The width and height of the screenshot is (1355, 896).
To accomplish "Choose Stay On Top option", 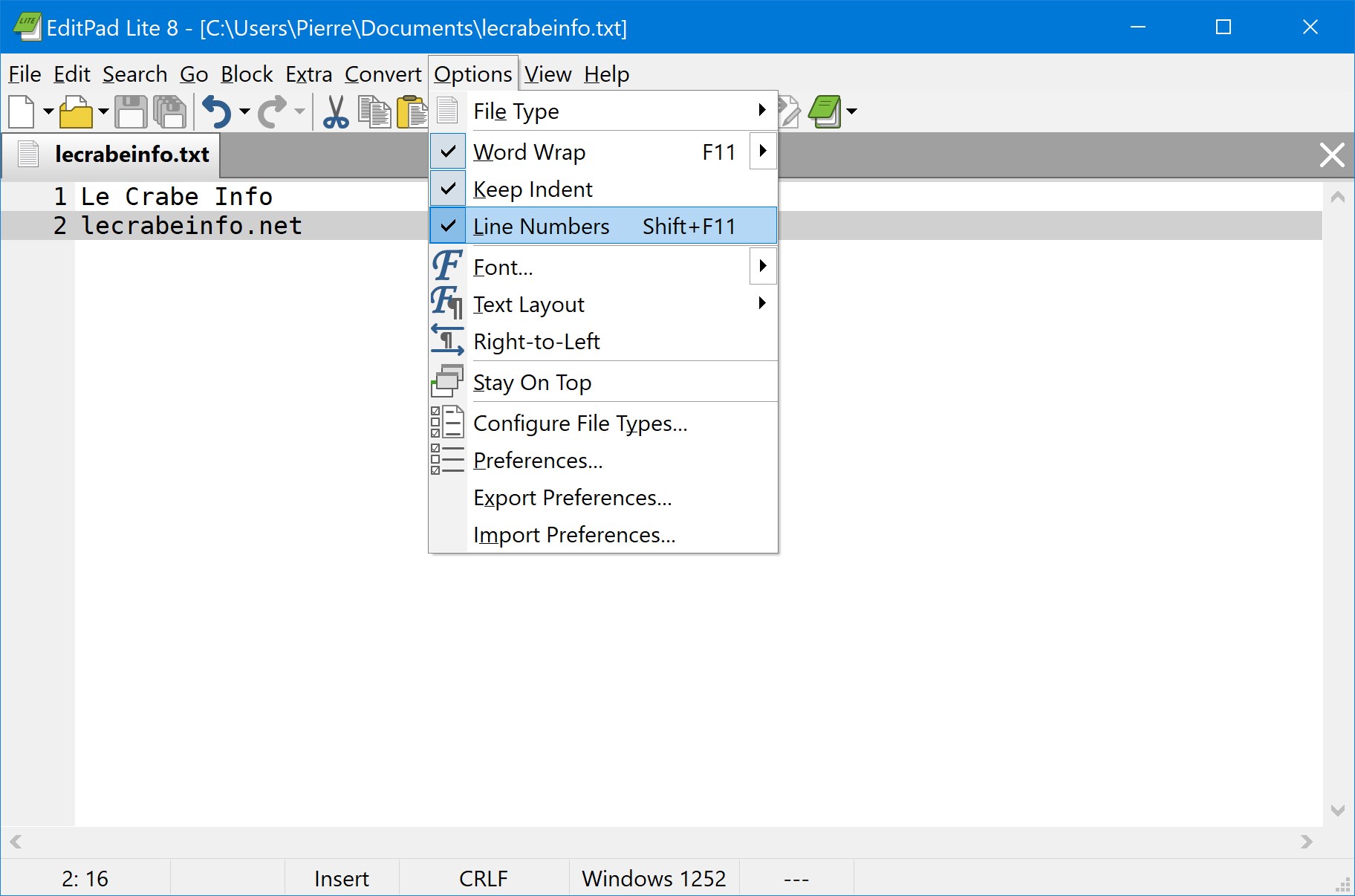I will tap(603, 382).
